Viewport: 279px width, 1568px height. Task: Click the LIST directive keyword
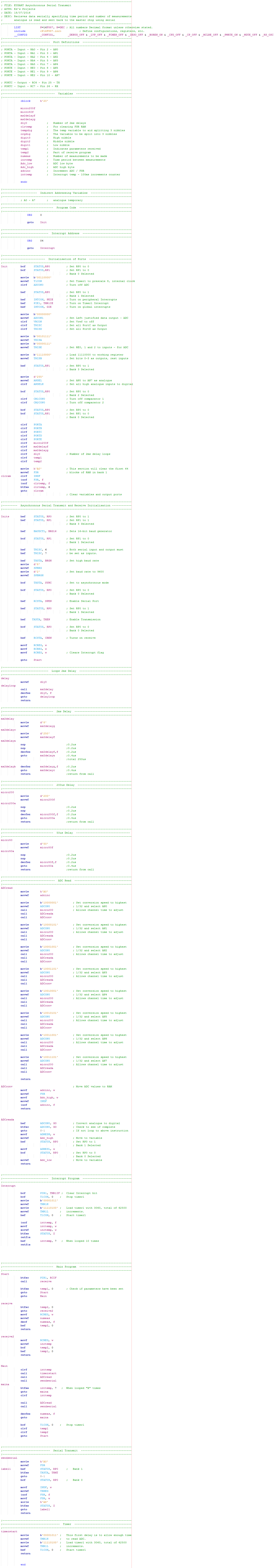(17, 27)
